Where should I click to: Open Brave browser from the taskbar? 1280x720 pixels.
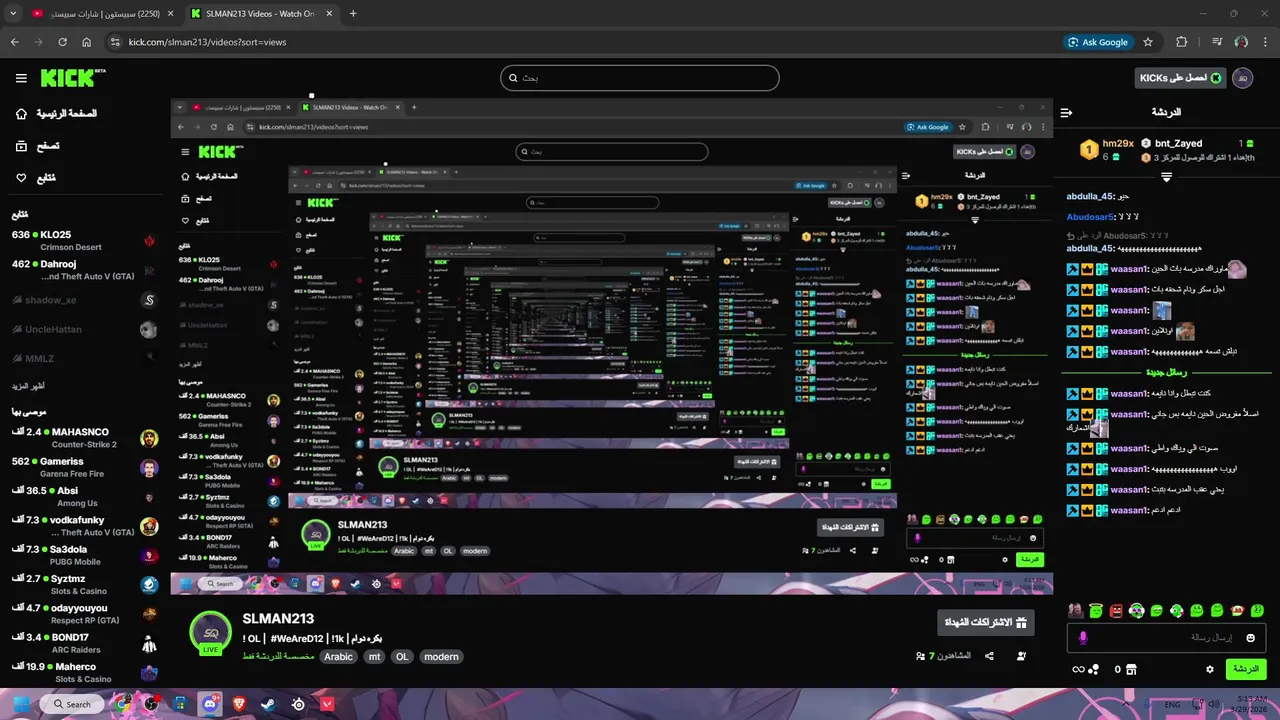(x=238, y=704)
